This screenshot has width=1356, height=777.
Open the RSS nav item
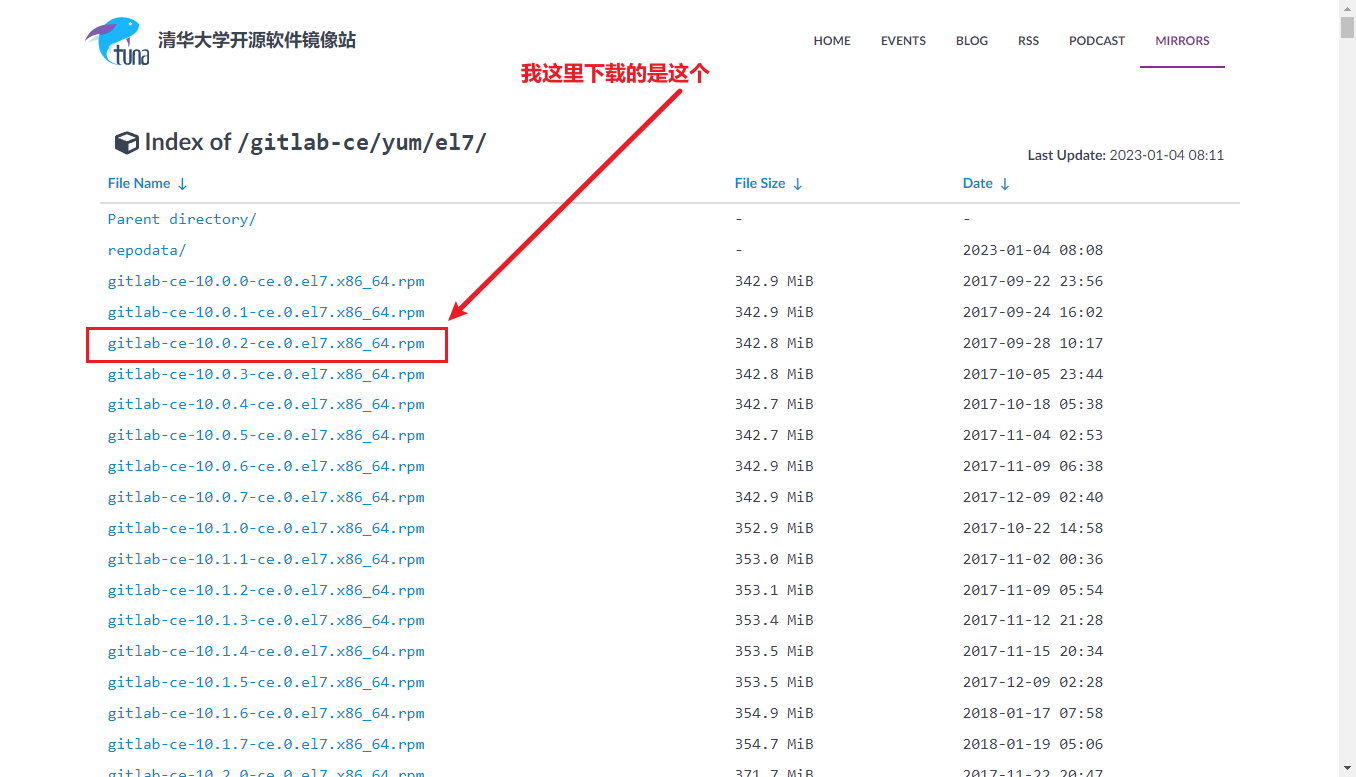tap(1028, 41)
